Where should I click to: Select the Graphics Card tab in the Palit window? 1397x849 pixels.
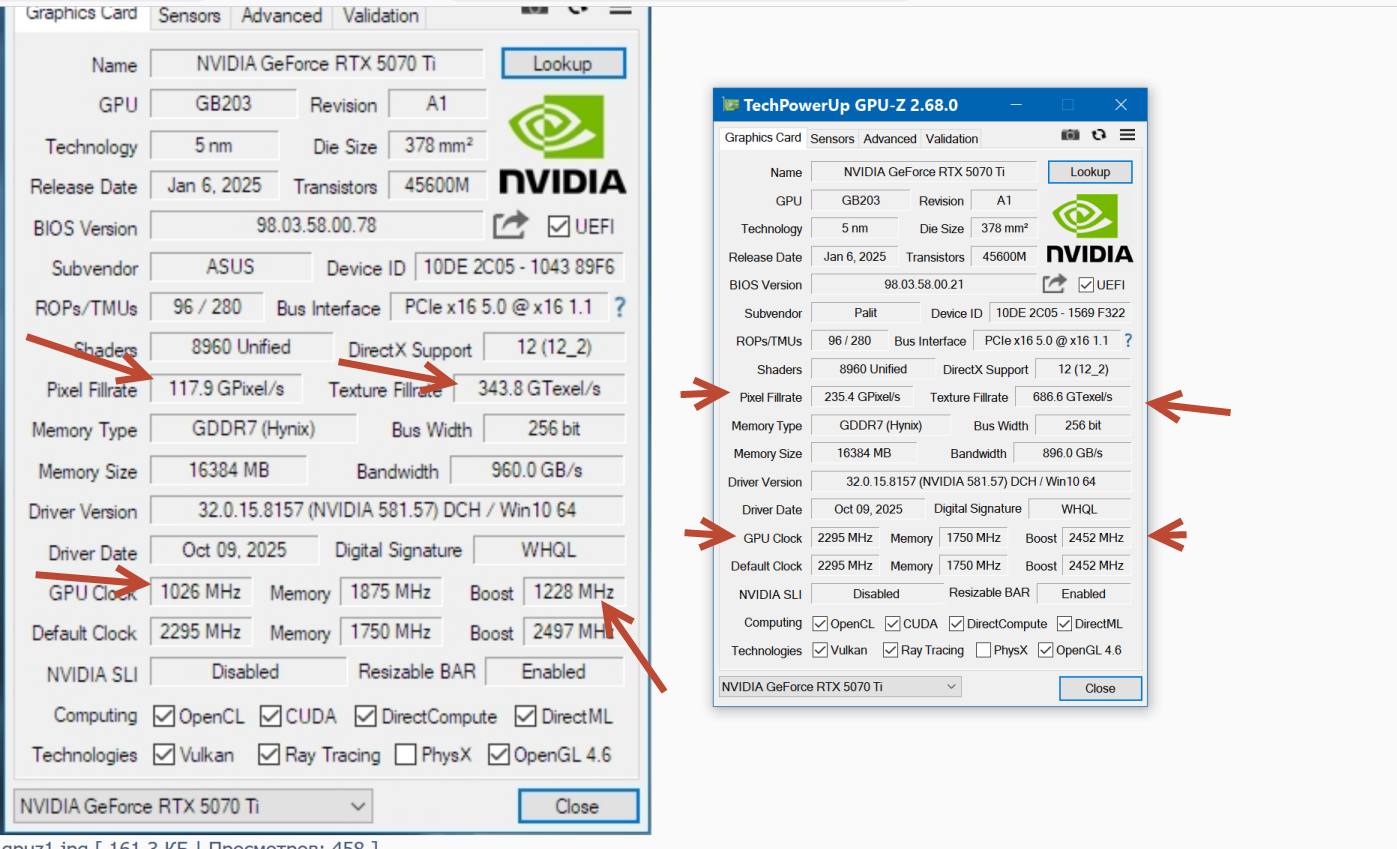[x=763, y=138]
